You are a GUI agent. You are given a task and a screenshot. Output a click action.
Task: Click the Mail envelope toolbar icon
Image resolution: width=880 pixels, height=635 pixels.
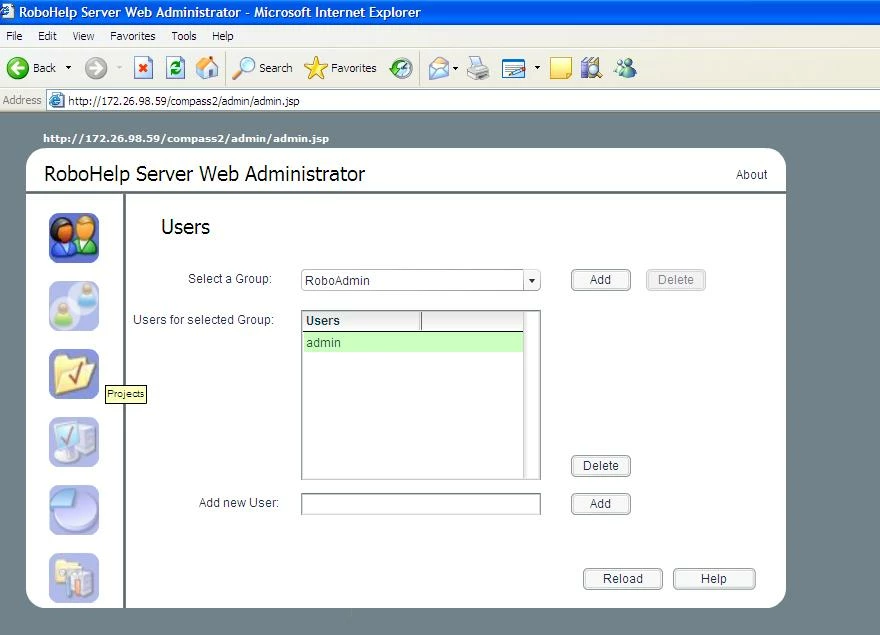(x=439, y=68)
